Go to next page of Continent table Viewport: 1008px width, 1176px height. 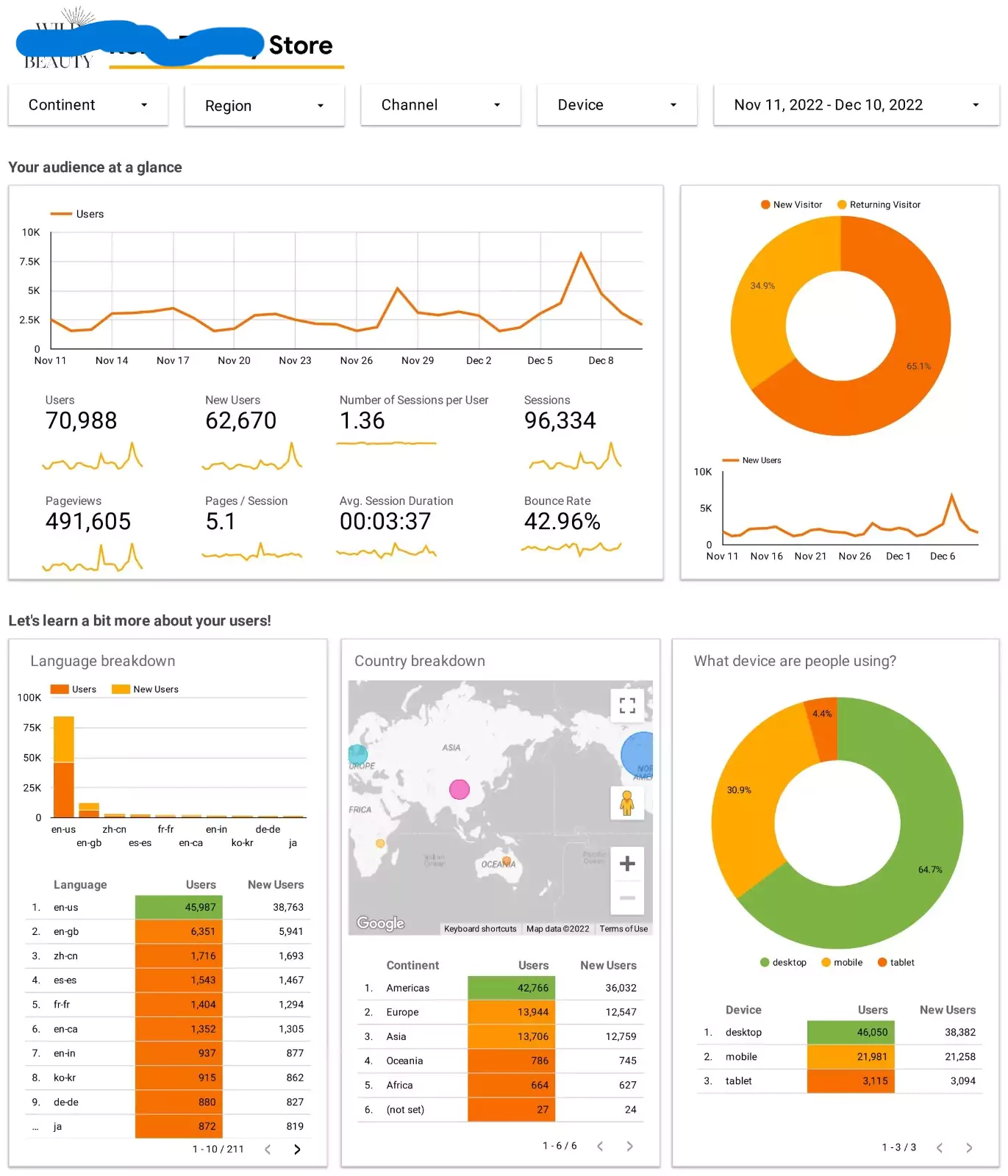[629, 1147]
